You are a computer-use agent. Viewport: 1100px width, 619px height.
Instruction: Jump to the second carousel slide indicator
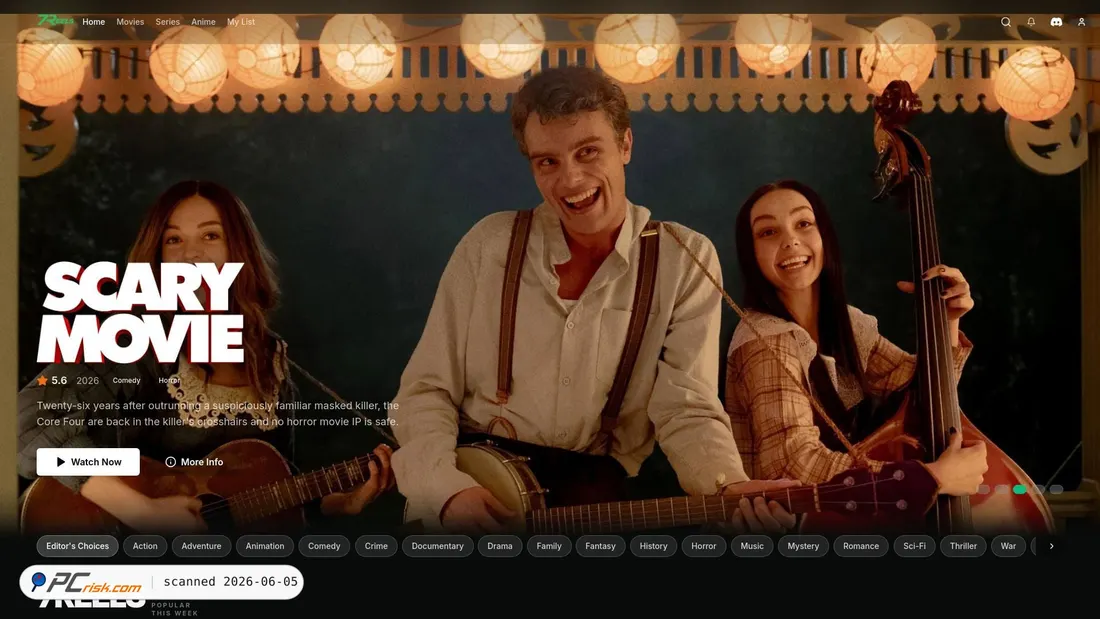pos(1002,489)
